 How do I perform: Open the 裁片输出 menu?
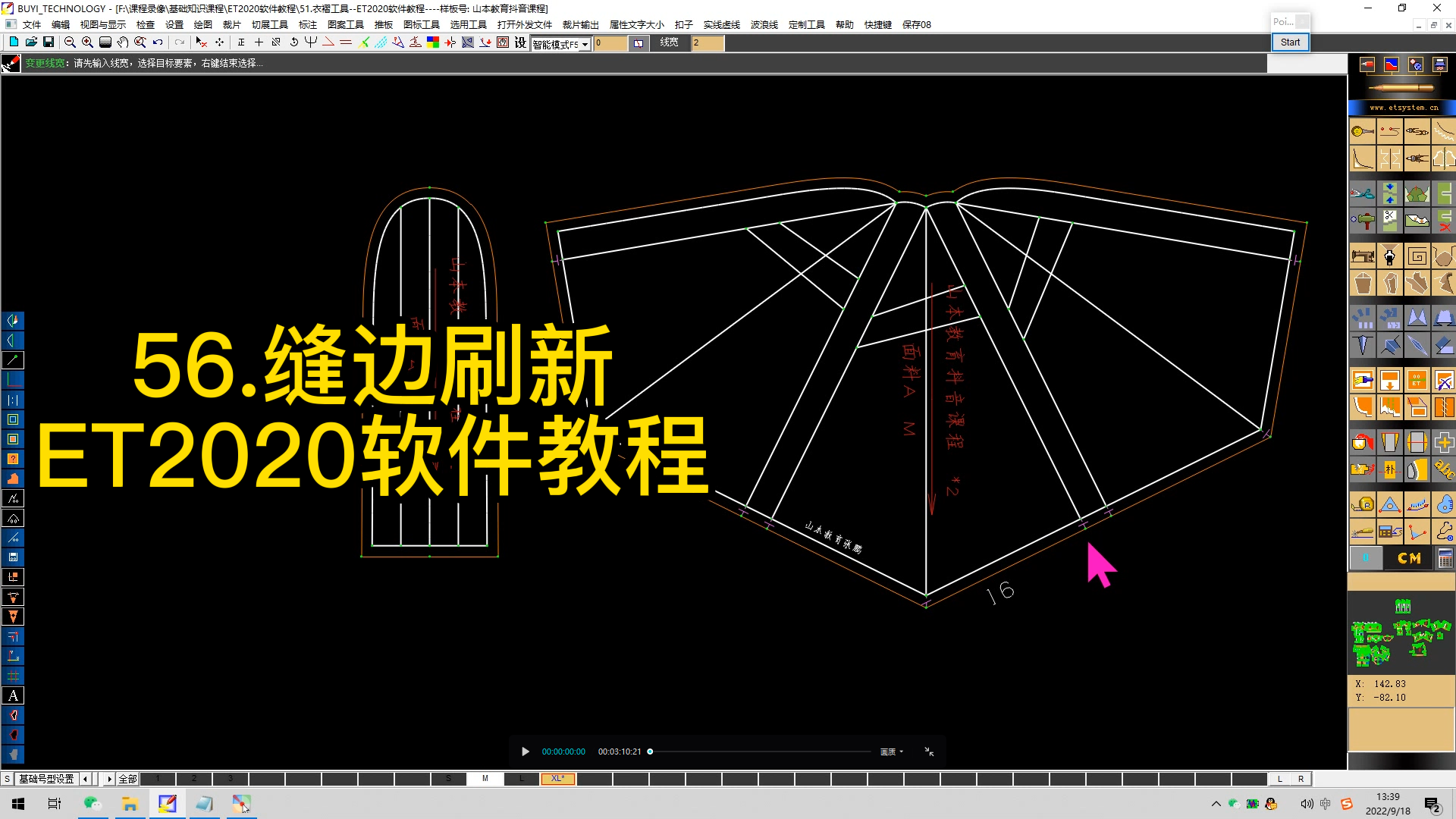pyautogui.click(x=581, y=25)
